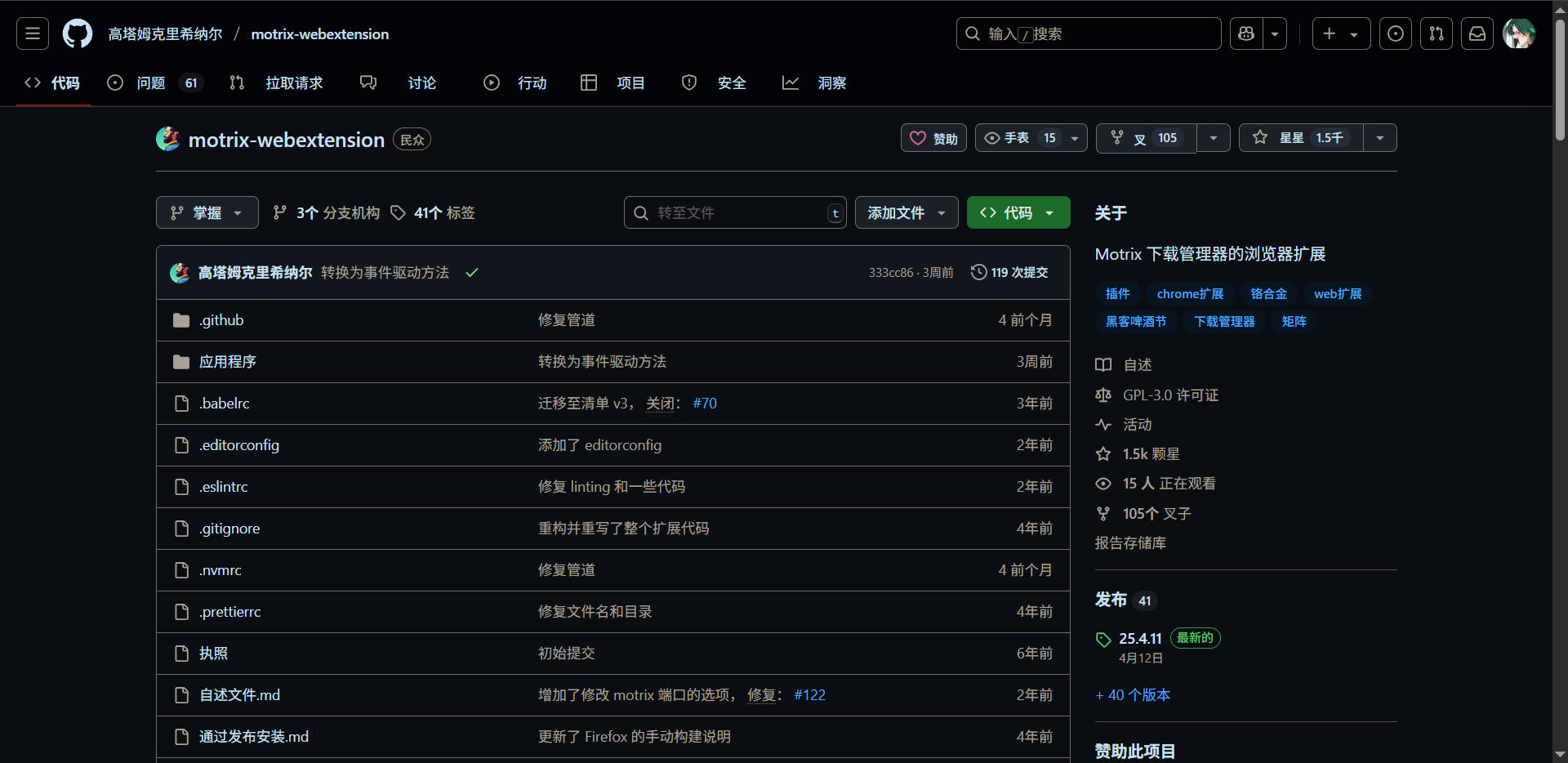The height and width of the screenshot is (763, 1568).
Task: Open your pull requests icon
Action: click(1437, 33)
